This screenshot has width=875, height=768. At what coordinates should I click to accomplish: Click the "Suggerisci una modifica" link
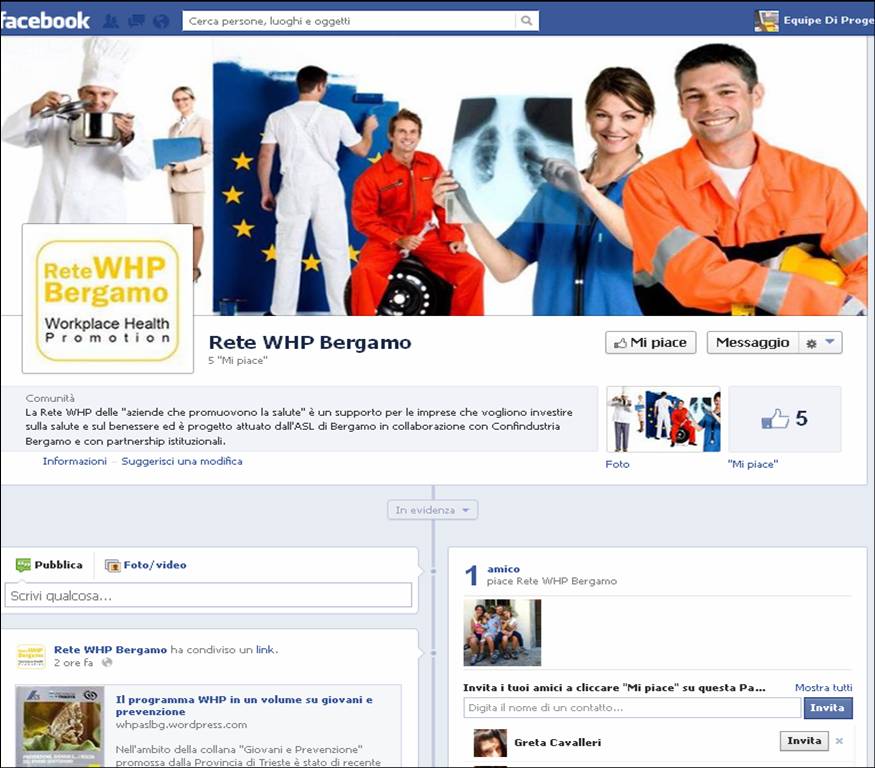[182, 461]
